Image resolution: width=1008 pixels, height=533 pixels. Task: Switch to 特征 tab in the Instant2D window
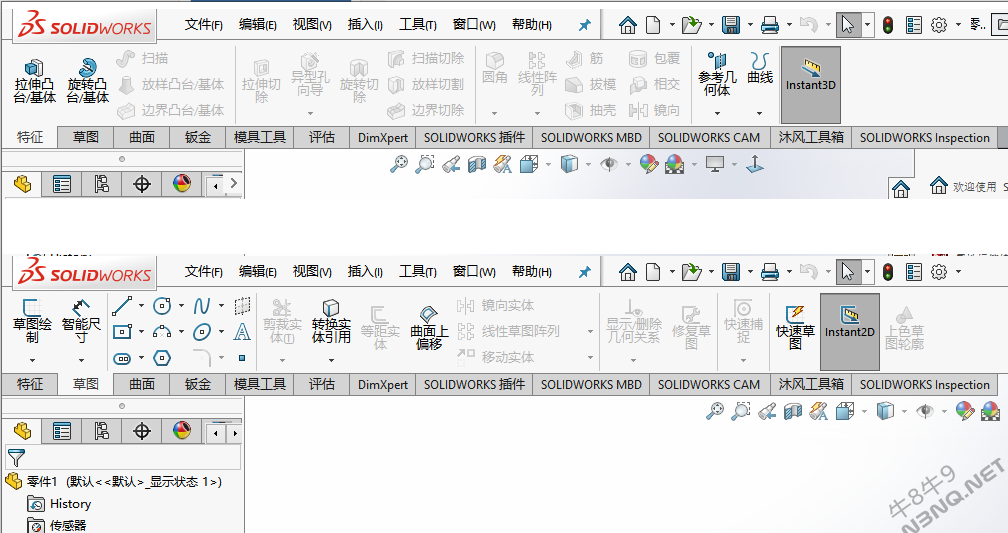click(x=30, y=384)
